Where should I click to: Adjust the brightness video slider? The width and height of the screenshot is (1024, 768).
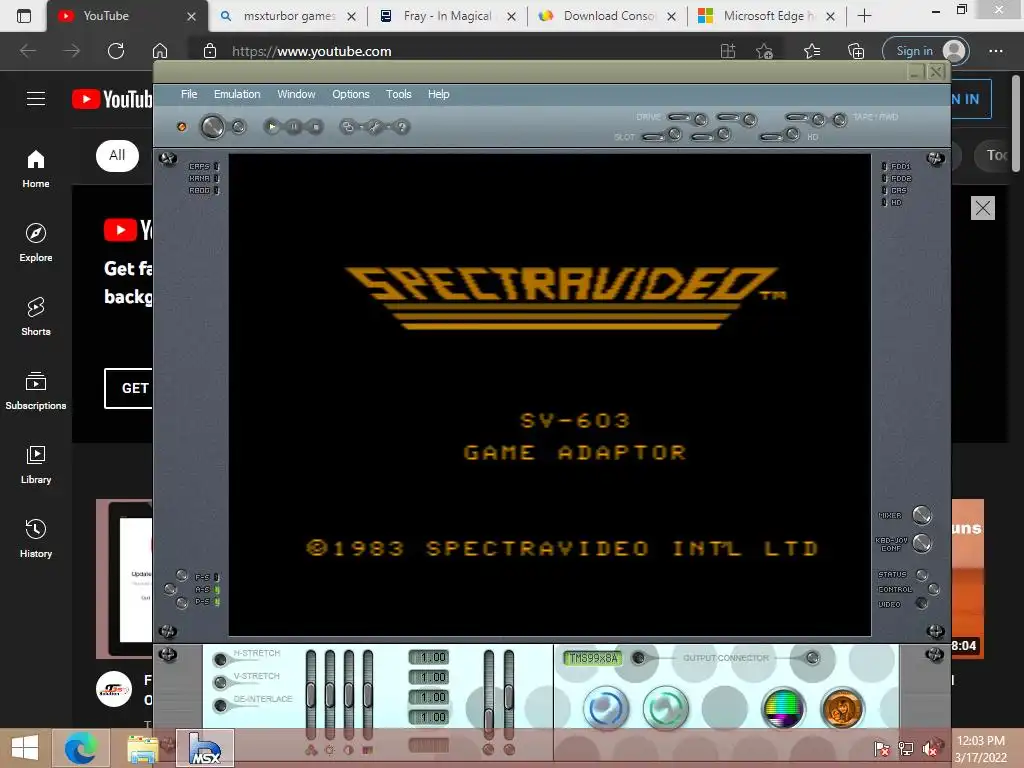(330, 694)
